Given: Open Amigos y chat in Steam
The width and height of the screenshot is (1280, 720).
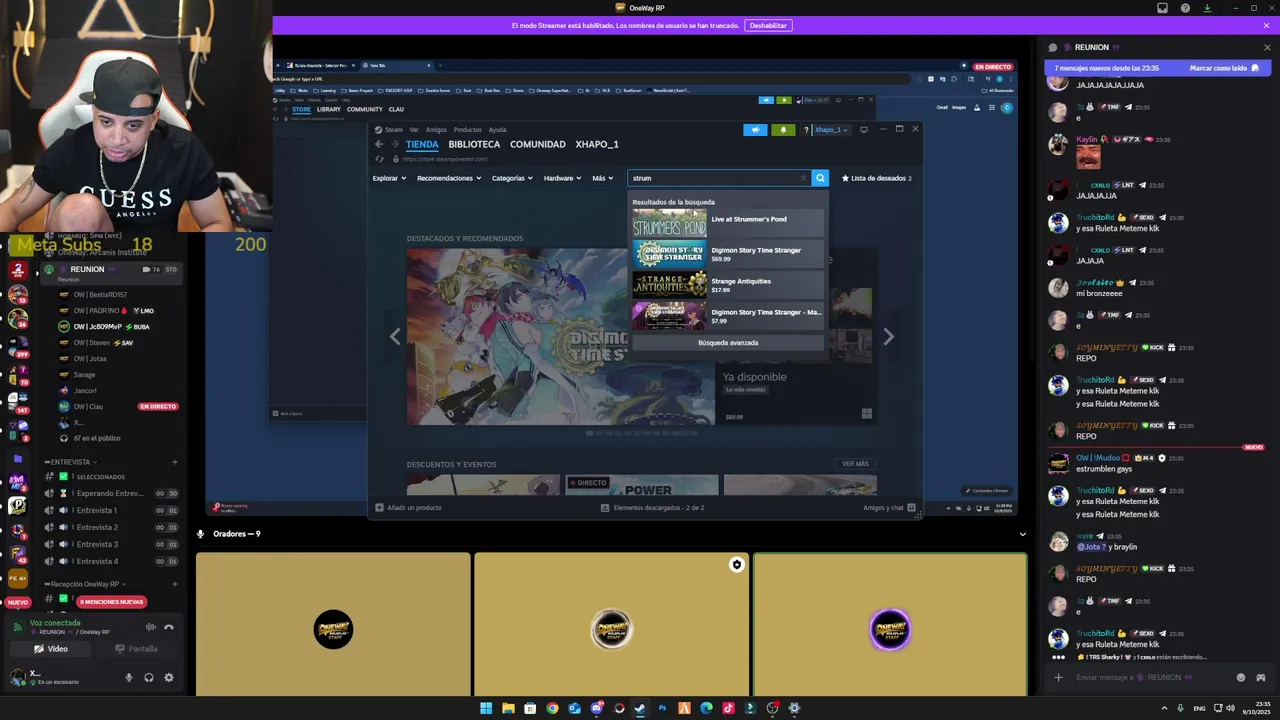Looking at the screenshot, I should (889, 508).
